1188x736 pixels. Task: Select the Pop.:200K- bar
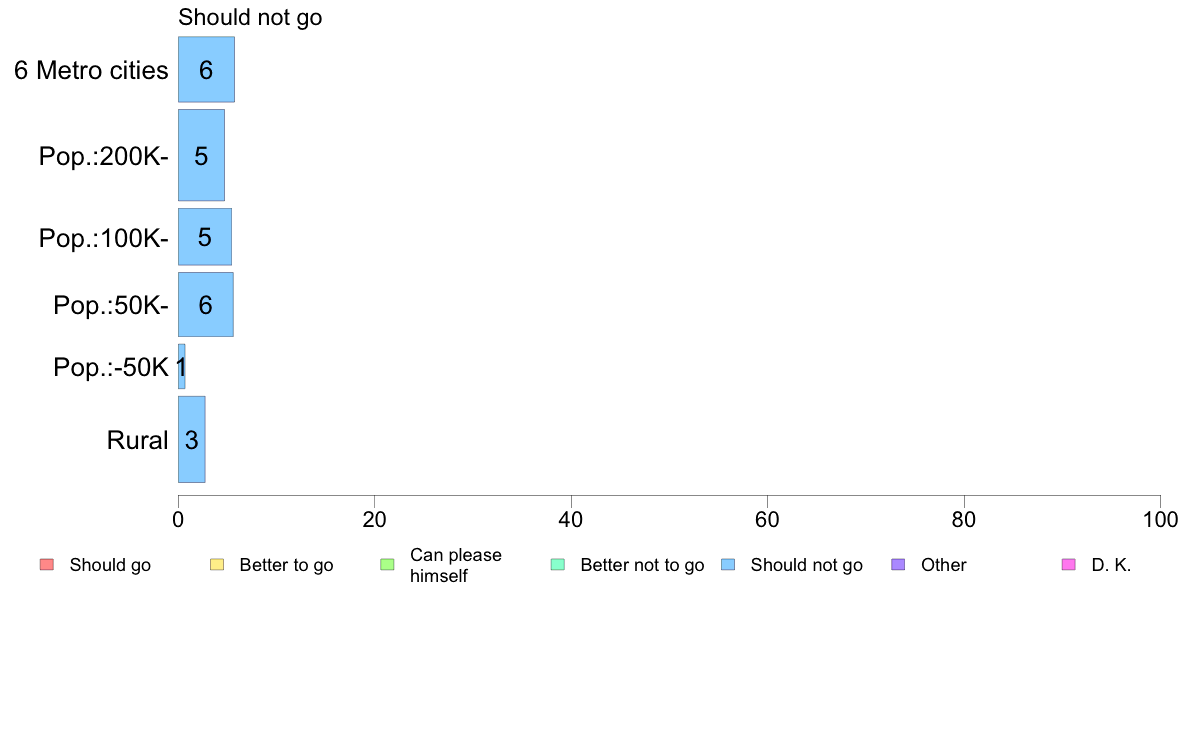(201, 155)
